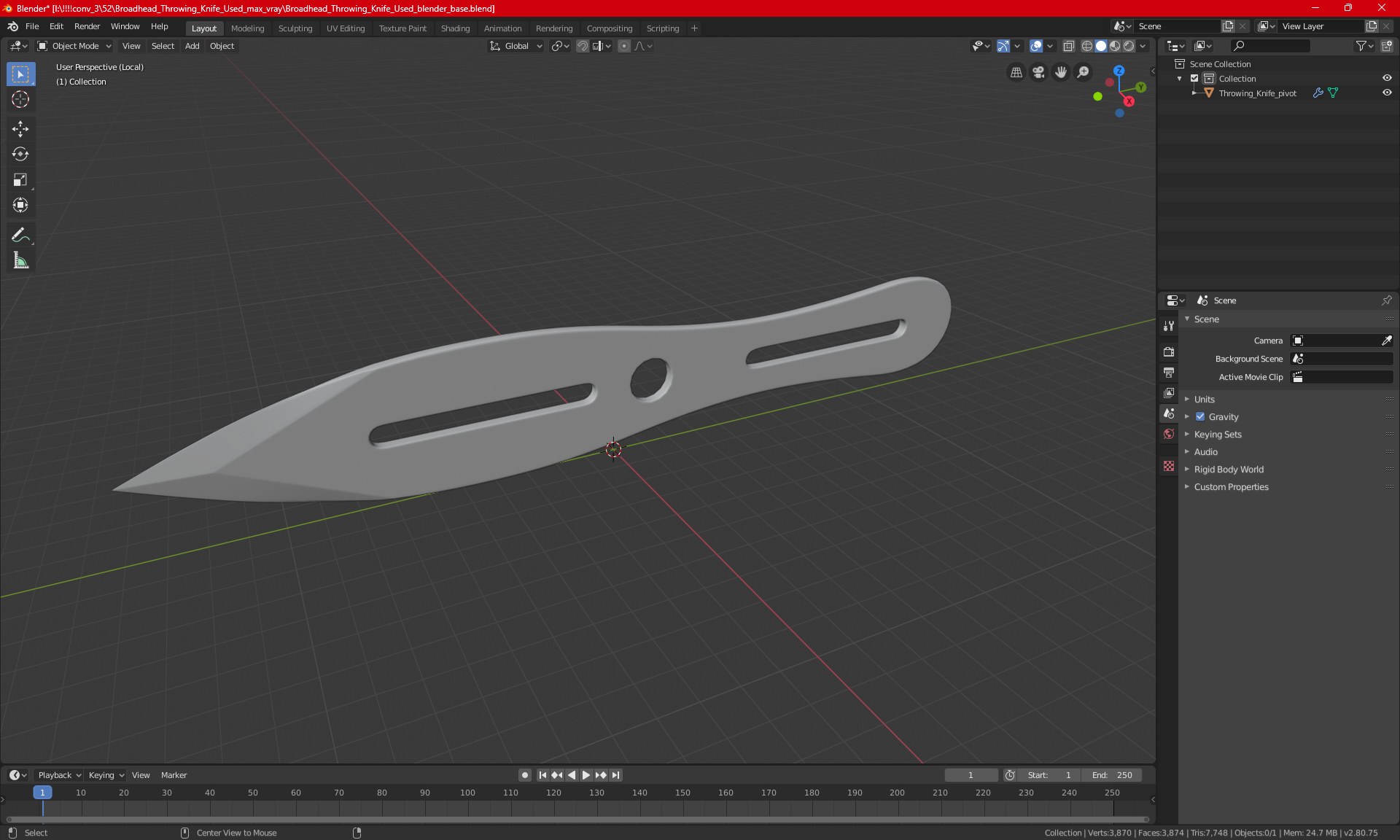The width and height of the screenshot is (1400, 840).
Task: Toggle Gravity checkbox in Scene panel
Action: 1200,416
